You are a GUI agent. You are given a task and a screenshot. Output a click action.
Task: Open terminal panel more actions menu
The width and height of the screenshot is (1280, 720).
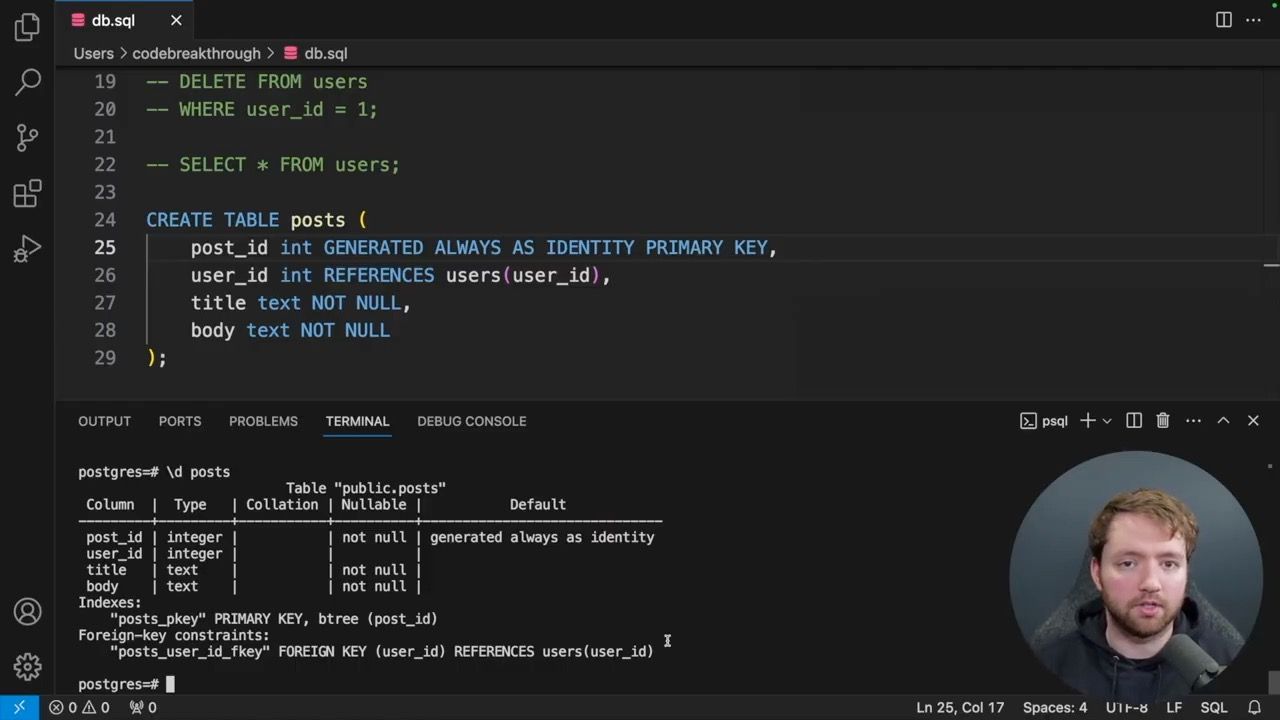click(1193, 421)
